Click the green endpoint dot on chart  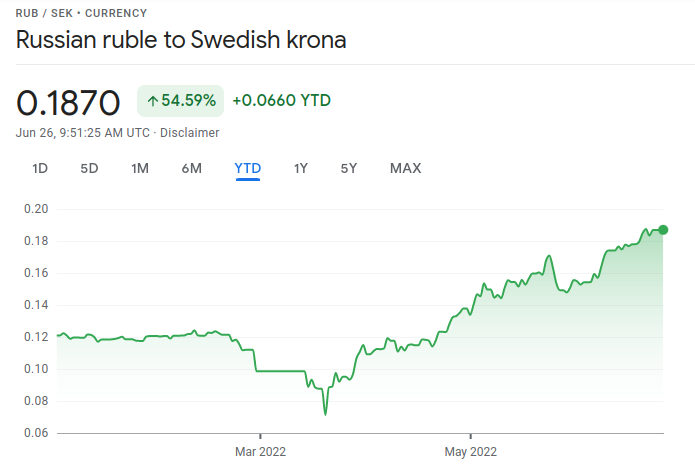[662, 229]
